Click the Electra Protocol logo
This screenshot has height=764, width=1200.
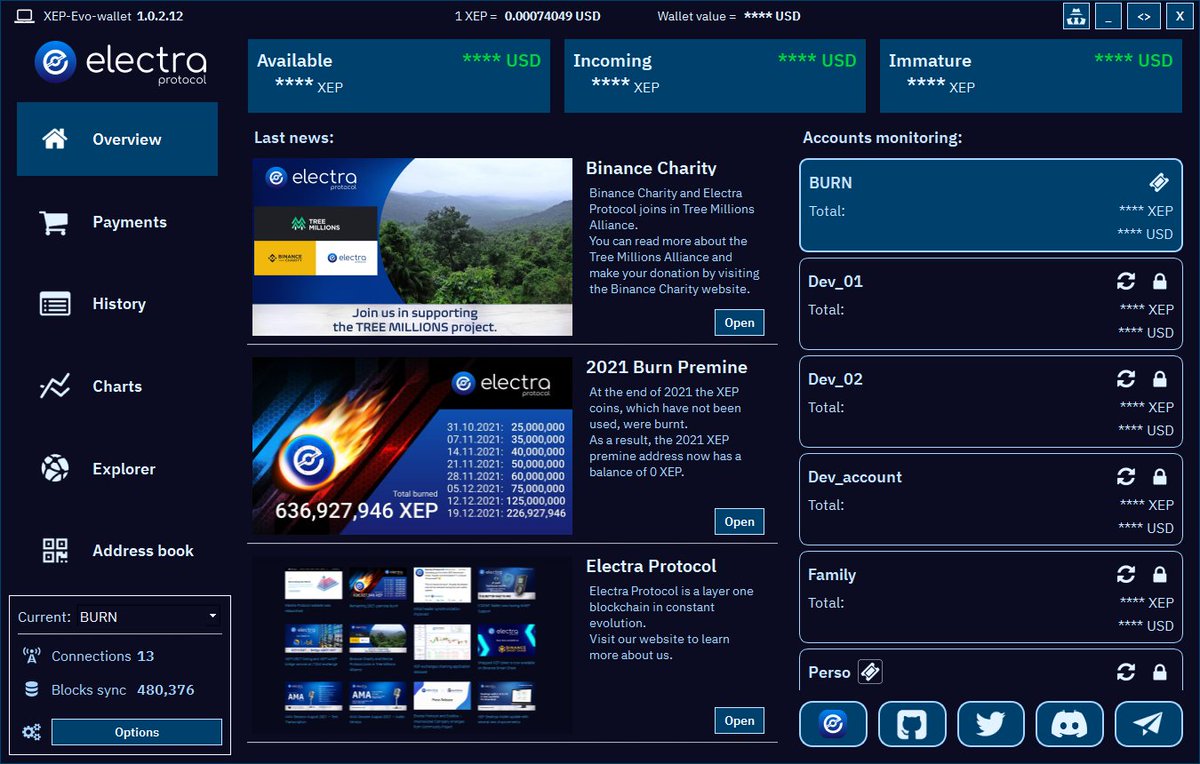coord(120,63)
